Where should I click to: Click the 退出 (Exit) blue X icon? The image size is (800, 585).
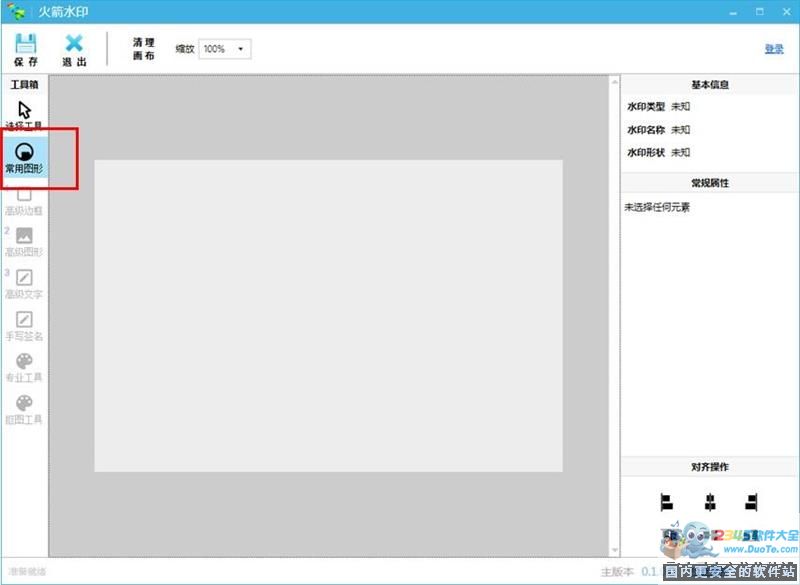74,44
